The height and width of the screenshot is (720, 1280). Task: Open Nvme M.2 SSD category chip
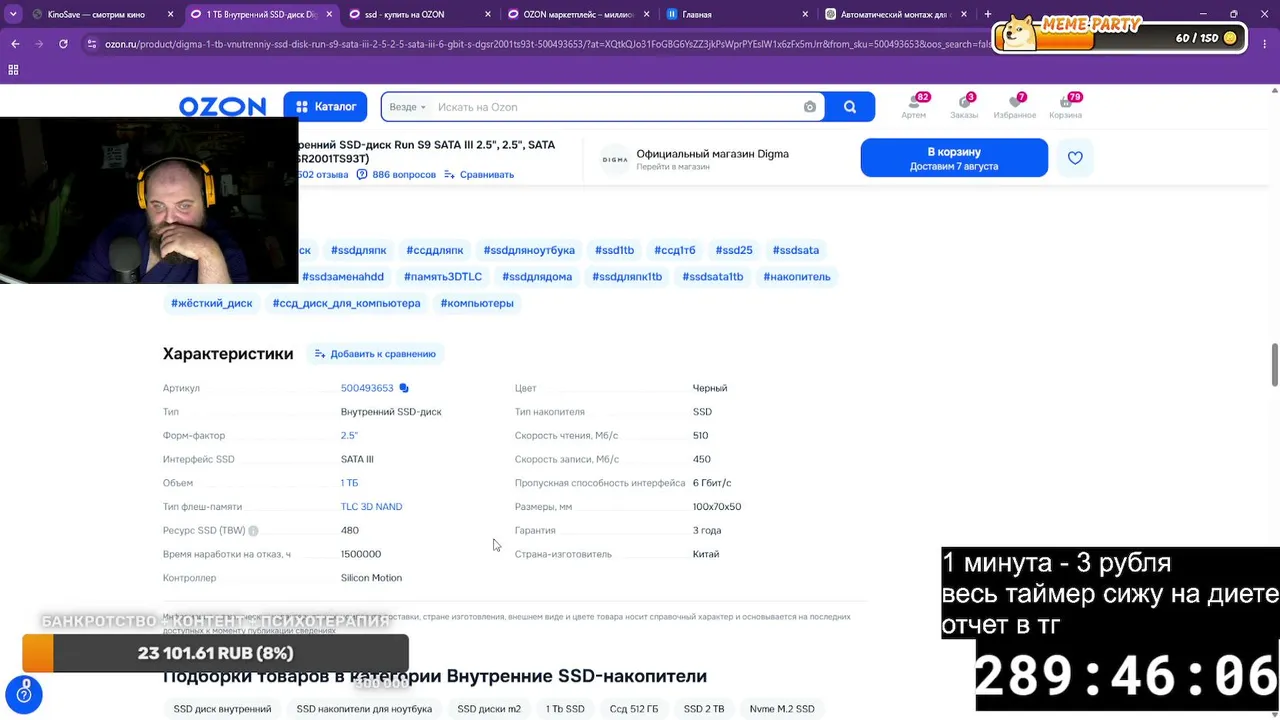click(x=782, y=709)
